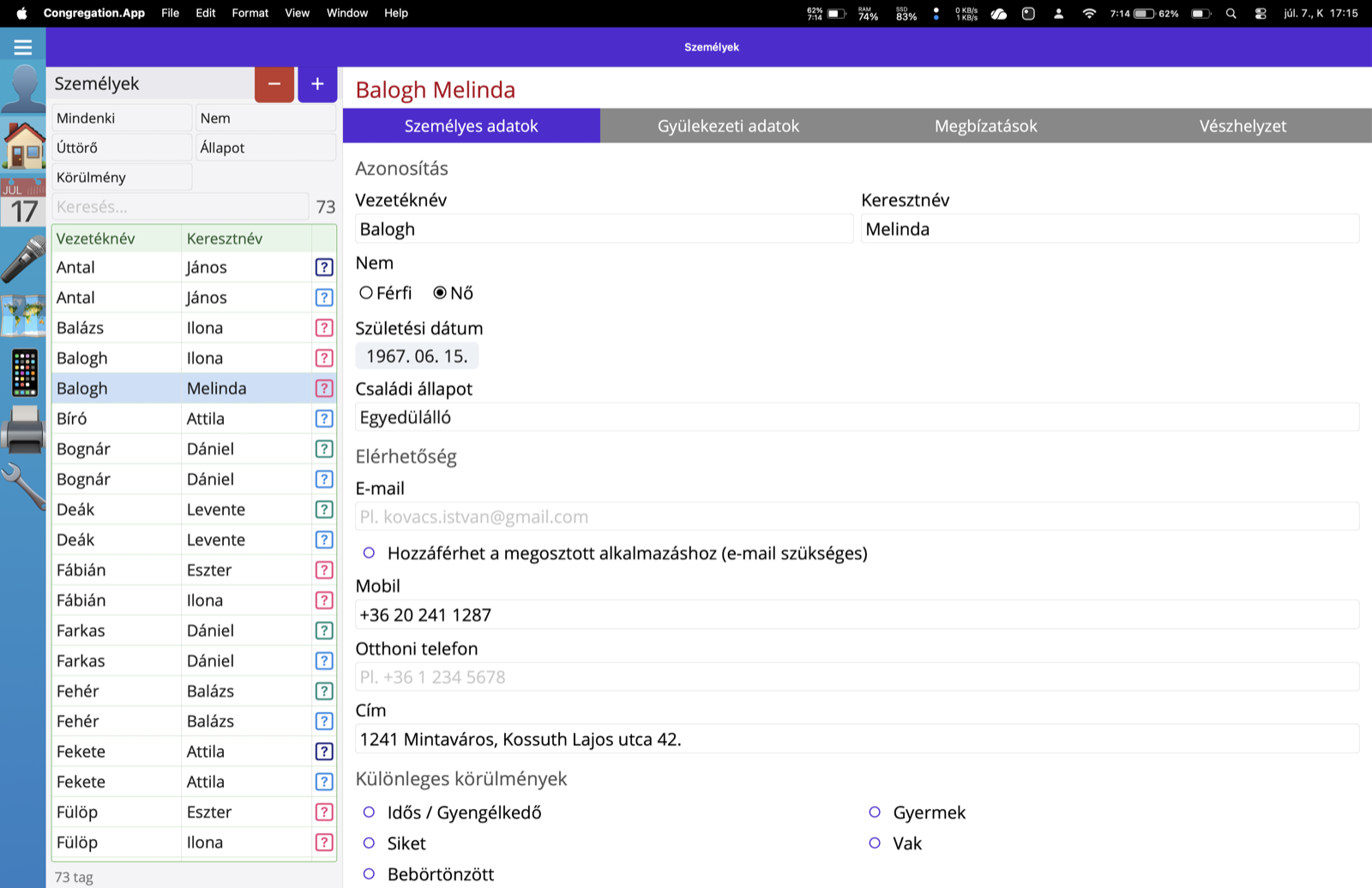This screenshot has height=888, width=1372.
Task: Open the hamburger menu icon
Action: click(x=23, y=47)
